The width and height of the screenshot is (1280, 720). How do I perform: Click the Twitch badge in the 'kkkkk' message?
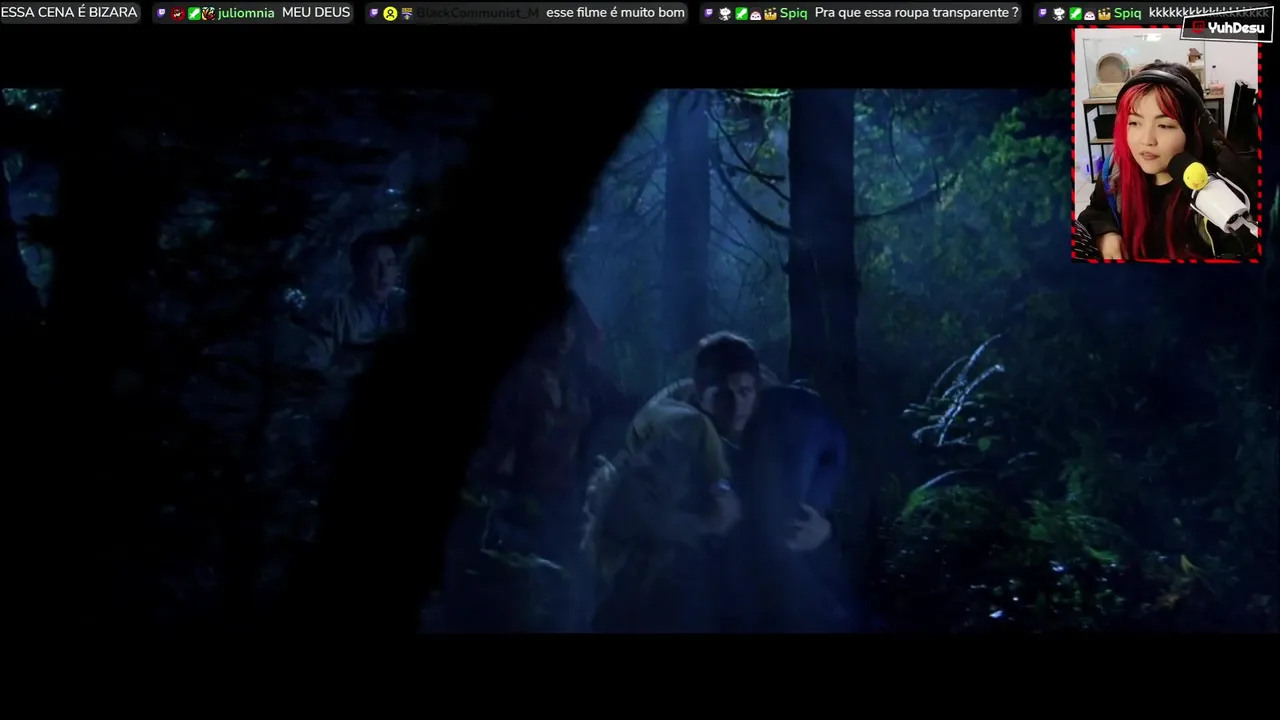pyautogui.click(x=1043, y=13)
